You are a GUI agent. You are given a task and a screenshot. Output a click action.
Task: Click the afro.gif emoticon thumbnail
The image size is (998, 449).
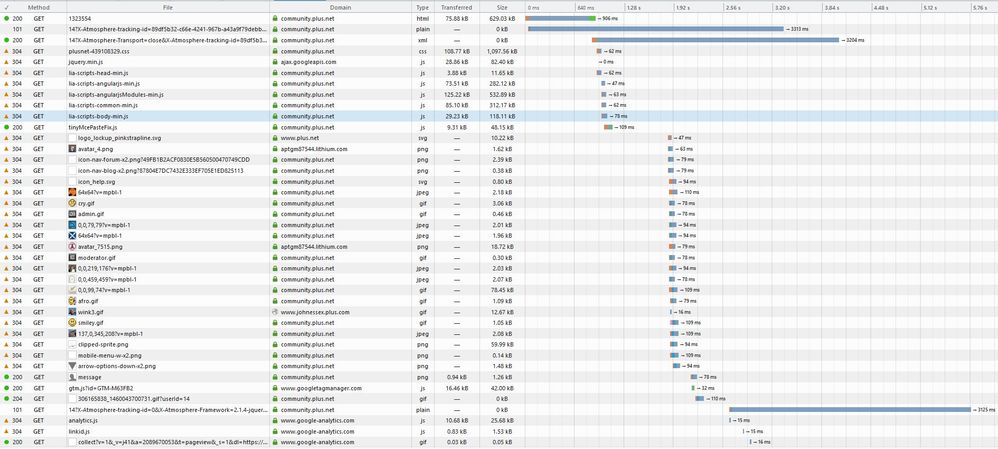[72, 300]
